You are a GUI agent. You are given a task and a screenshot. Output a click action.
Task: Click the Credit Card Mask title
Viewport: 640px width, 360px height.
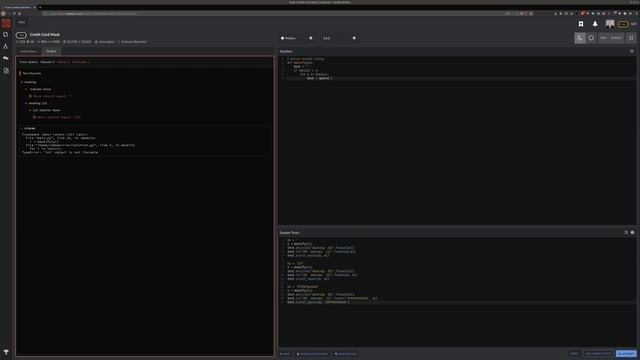tap(45, 35)
